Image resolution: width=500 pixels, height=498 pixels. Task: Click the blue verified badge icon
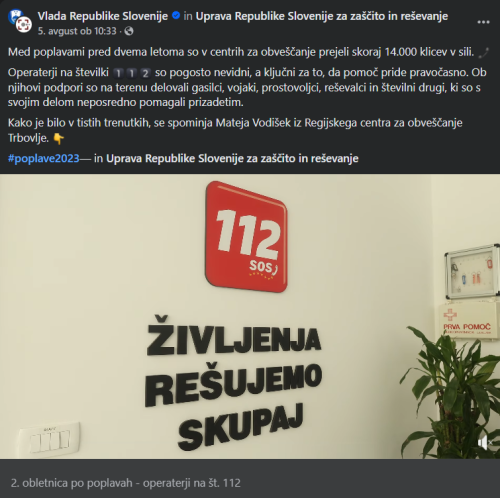point(176,16)
